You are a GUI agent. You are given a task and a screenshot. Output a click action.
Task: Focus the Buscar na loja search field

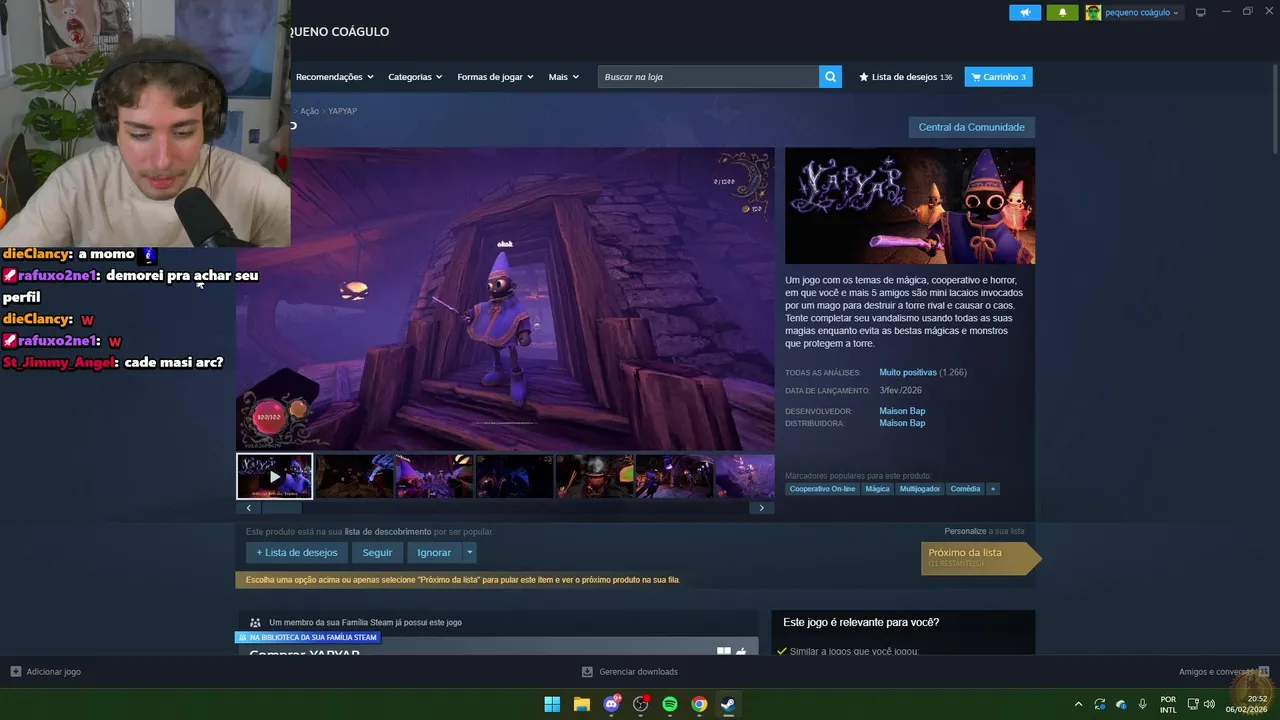click(x=708, y=77)
